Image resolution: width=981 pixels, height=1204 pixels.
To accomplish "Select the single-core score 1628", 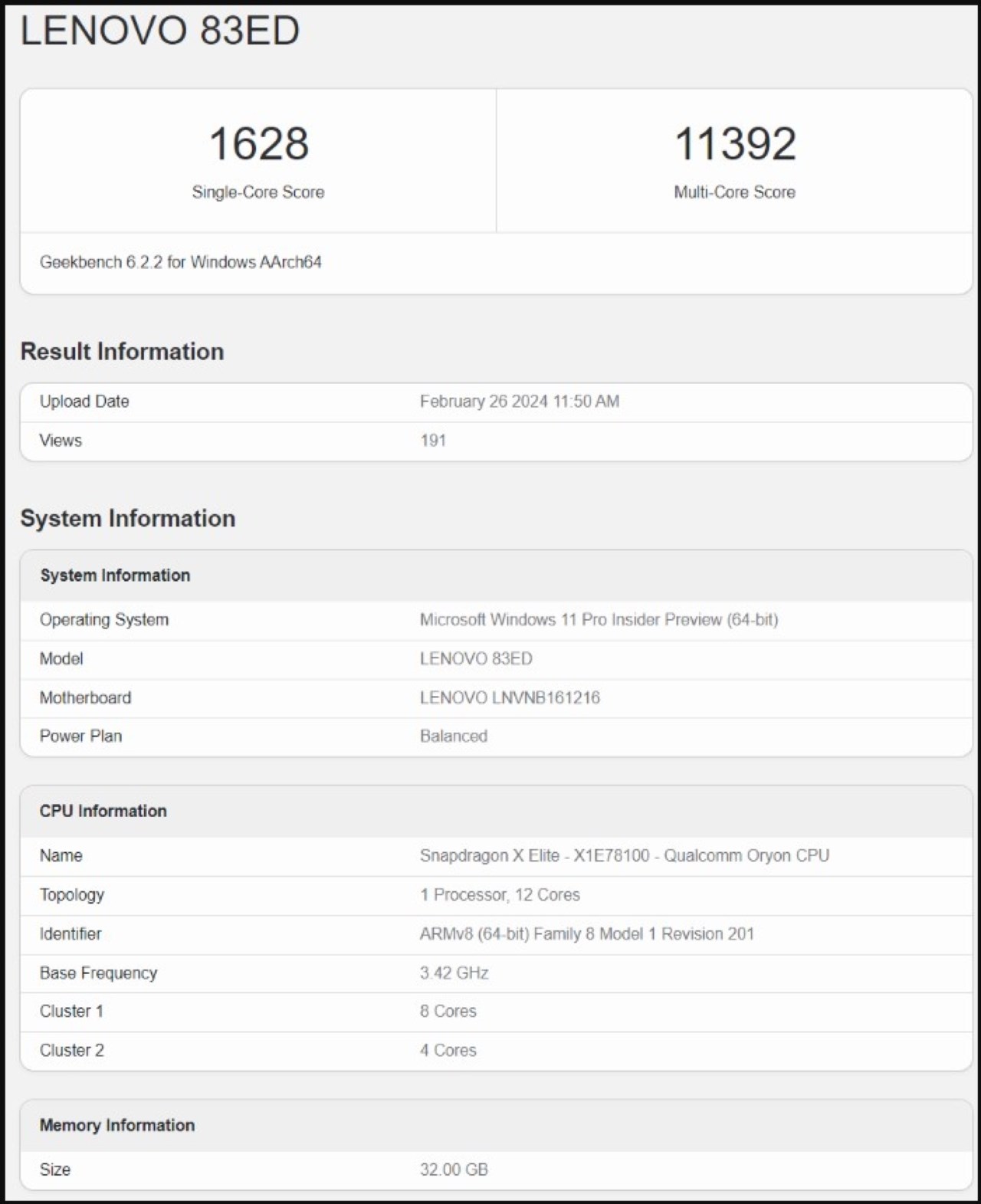I will (258, 143).
